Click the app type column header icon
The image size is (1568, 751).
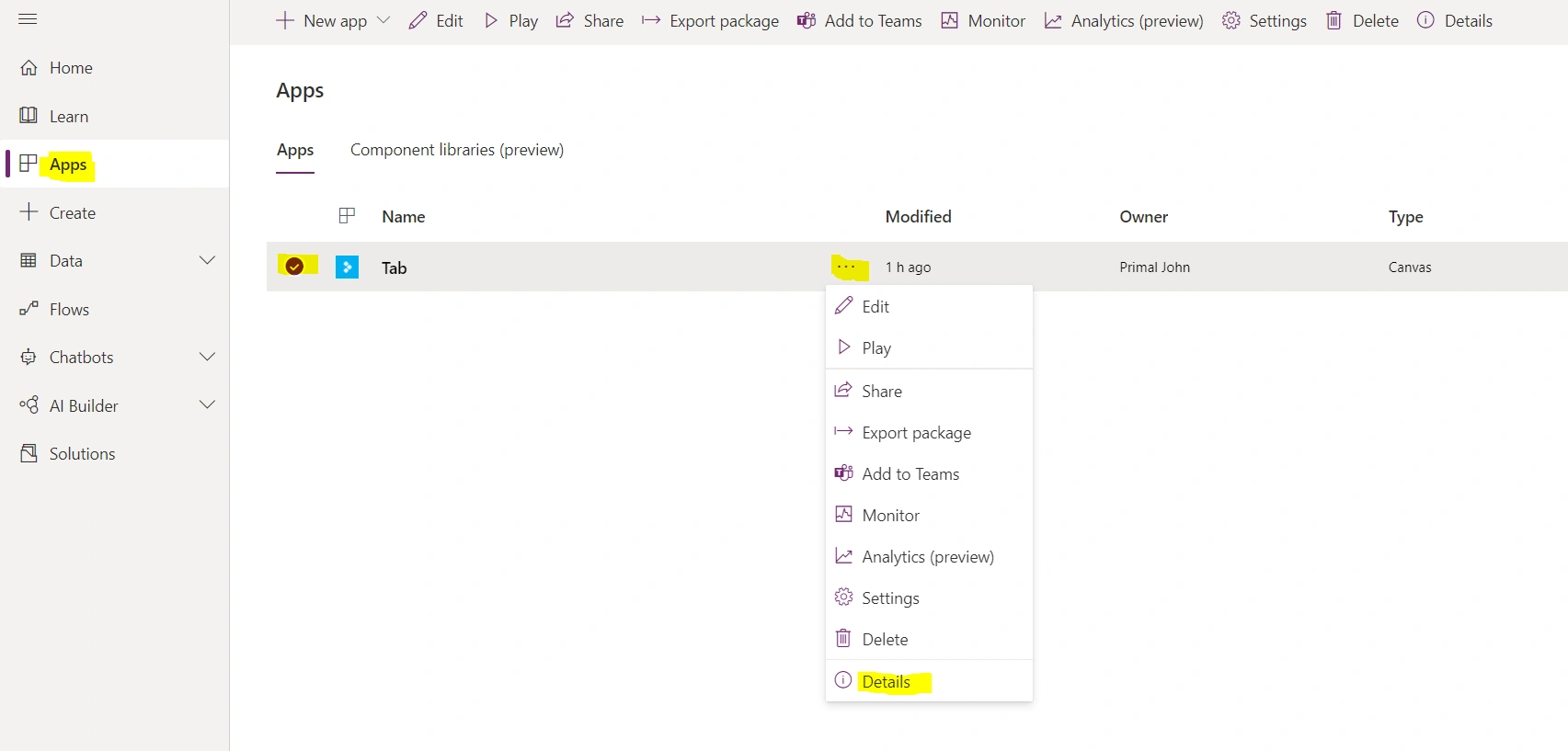[x=347, y=216]
